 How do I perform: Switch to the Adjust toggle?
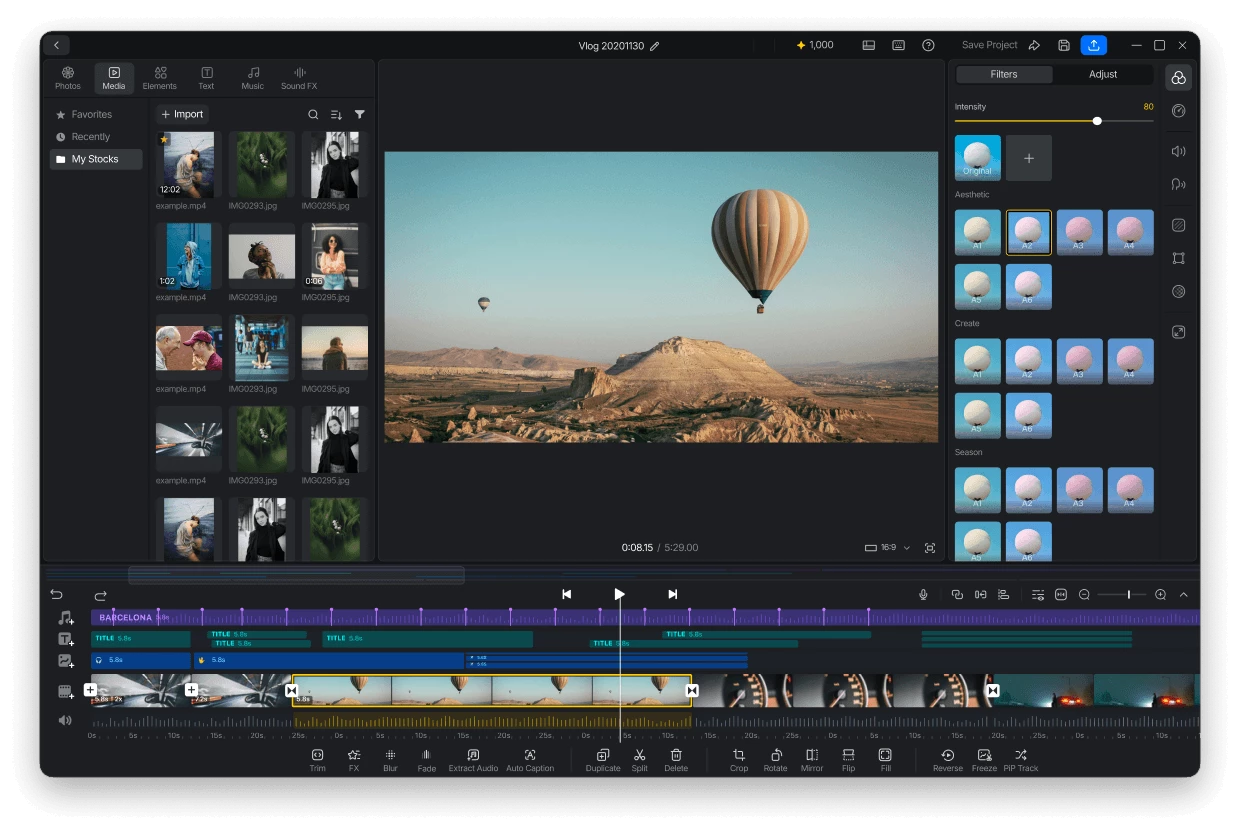click(x=1103, y=74)
